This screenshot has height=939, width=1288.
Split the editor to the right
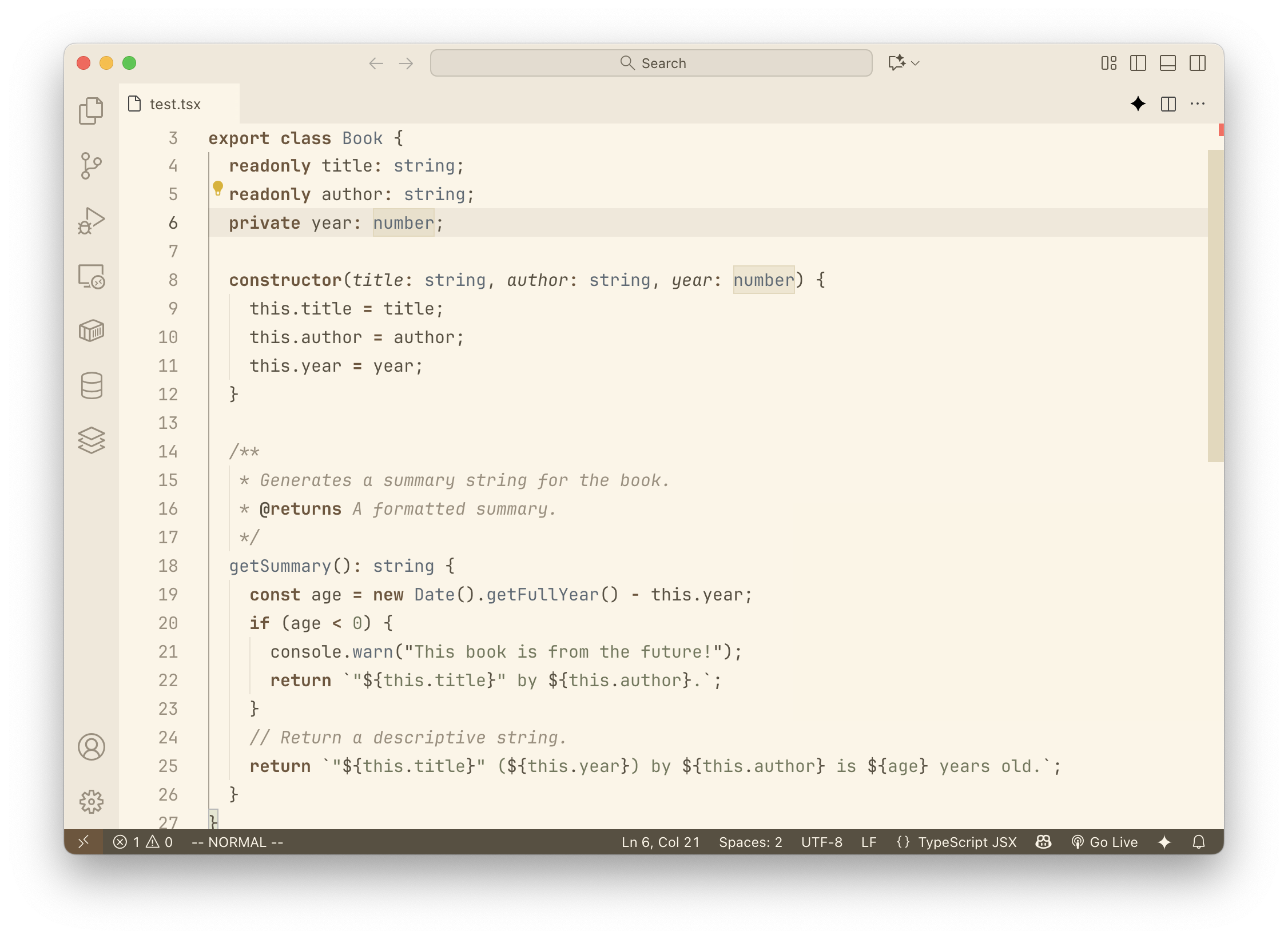point(1168,104)
